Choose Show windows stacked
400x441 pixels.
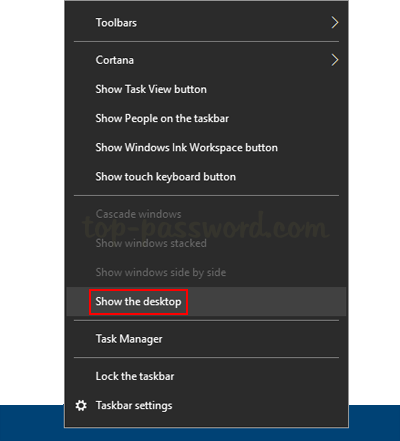(x=206, y=243)
